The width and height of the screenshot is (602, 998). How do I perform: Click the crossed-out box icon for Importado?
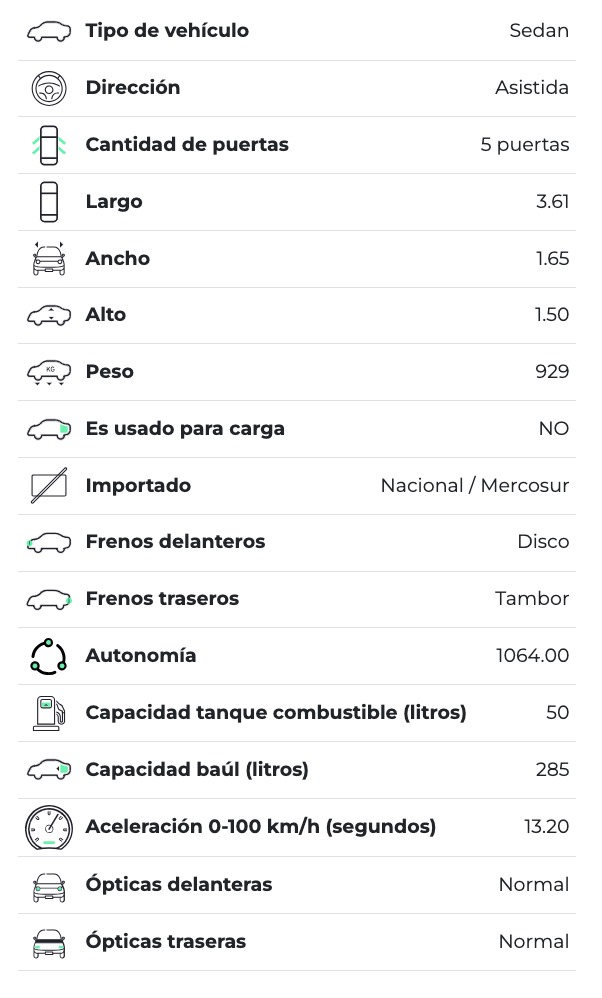[49, 486]
